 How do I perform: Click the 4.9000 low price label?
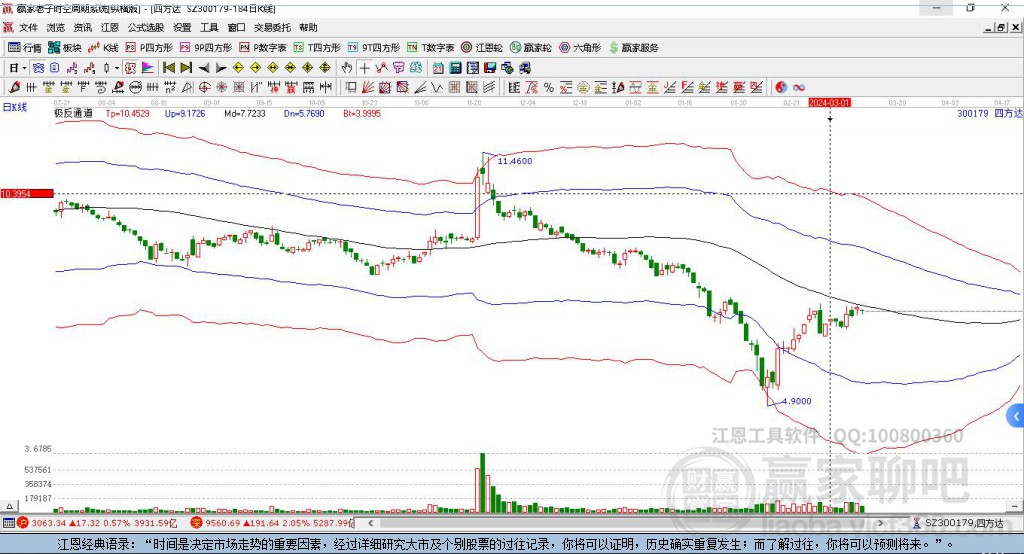797,401
